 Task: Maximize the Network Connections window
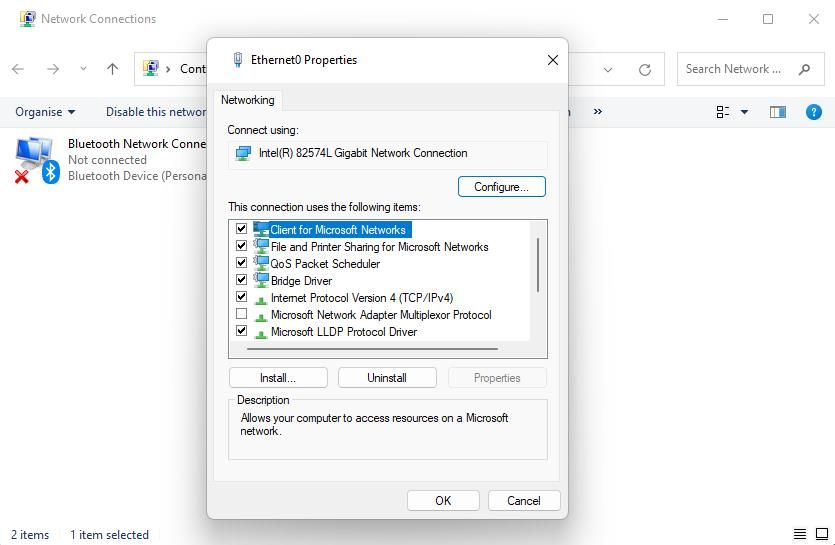[x=768, y=19]
